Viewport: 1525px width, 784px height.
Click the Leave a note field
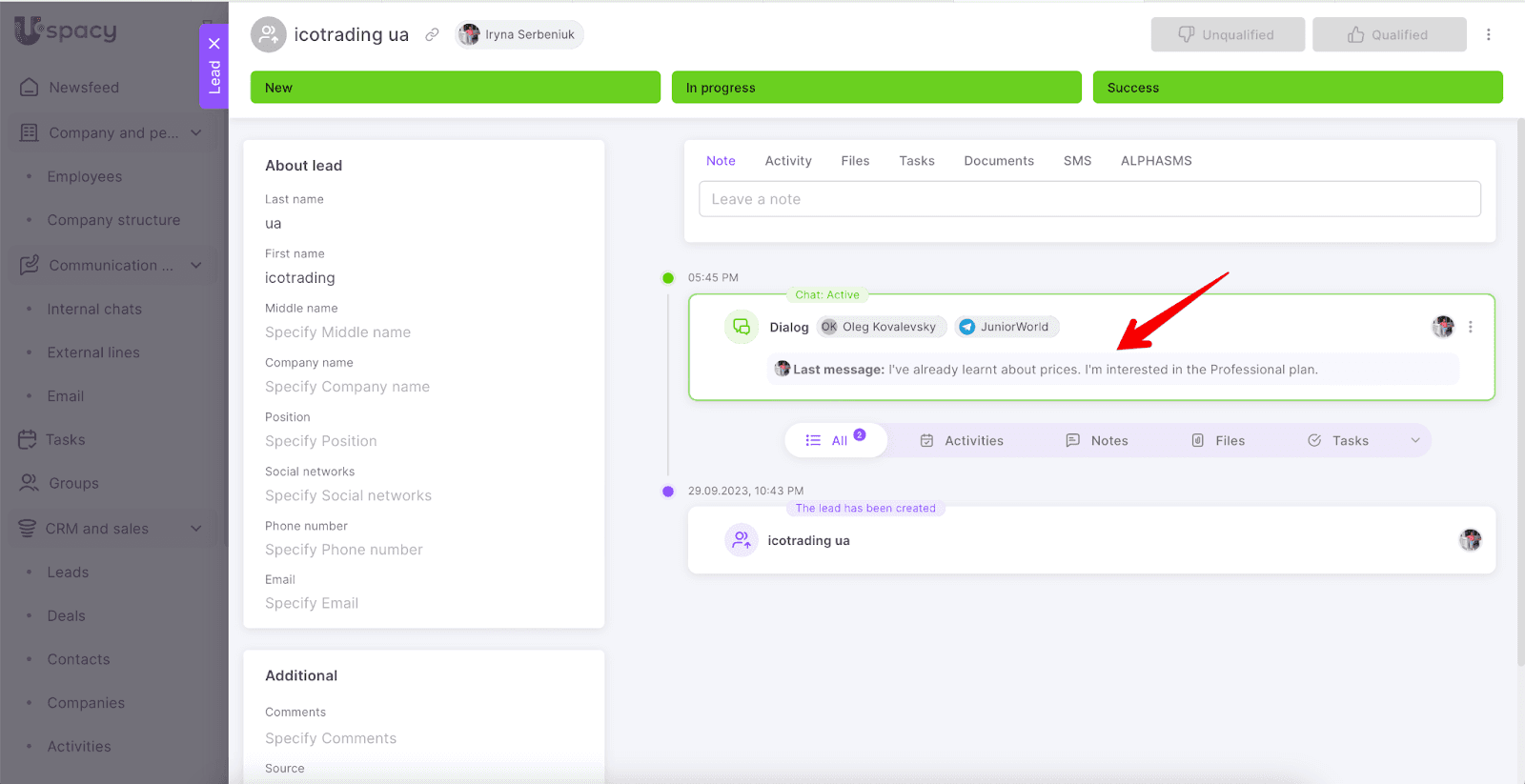(x=1089, y=199)
